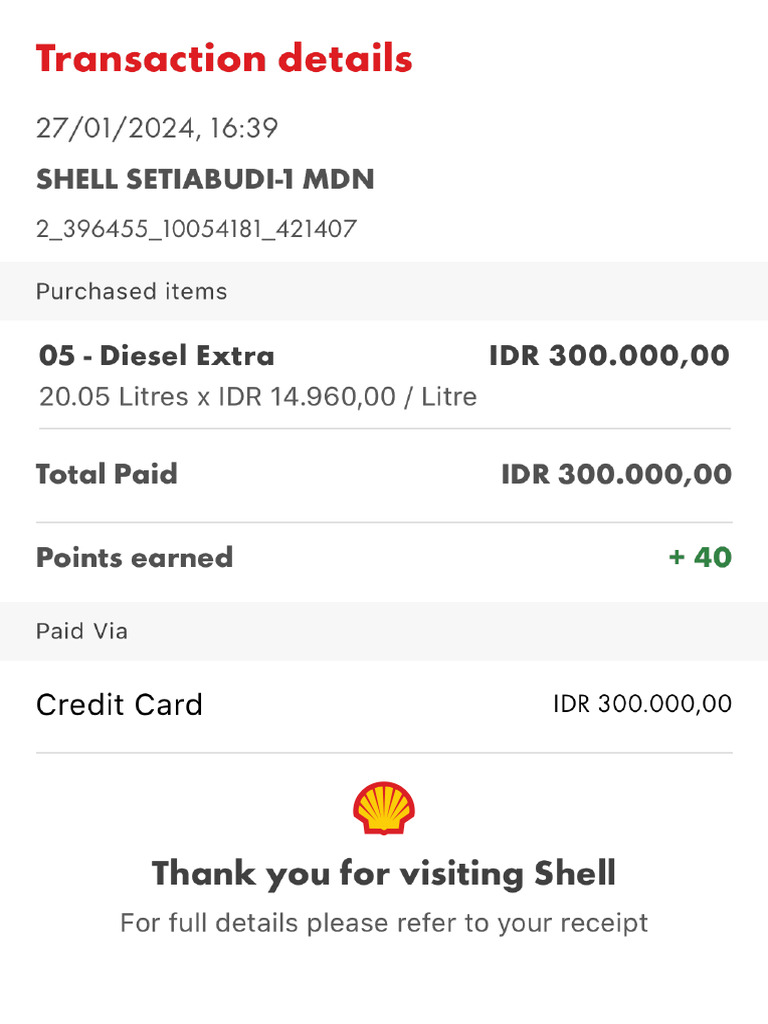
Task: Select the Credit Card payment method
Action: click(119, 705)
